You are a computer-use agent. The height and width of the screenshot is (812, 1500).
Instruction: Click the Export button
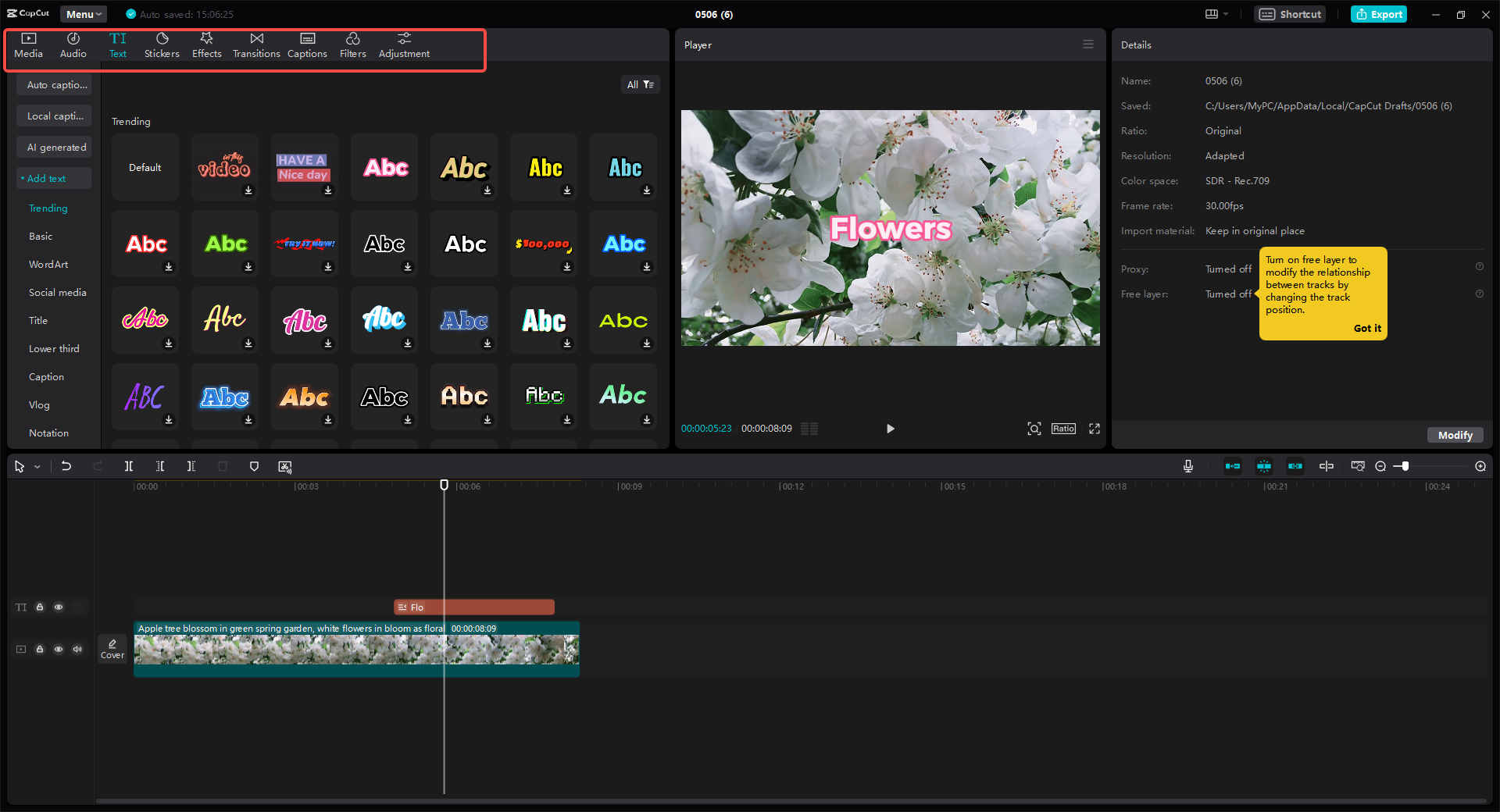1378,14
